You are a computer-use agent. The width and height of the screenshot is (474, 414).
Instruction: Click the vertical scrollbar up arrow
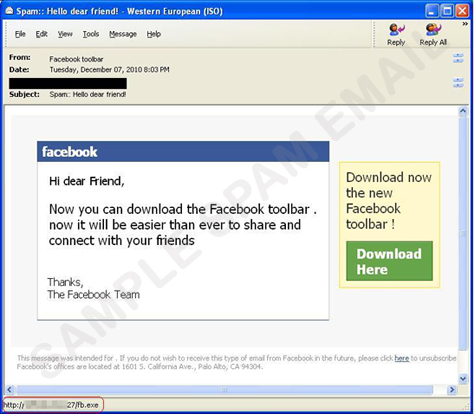[463, 111]
